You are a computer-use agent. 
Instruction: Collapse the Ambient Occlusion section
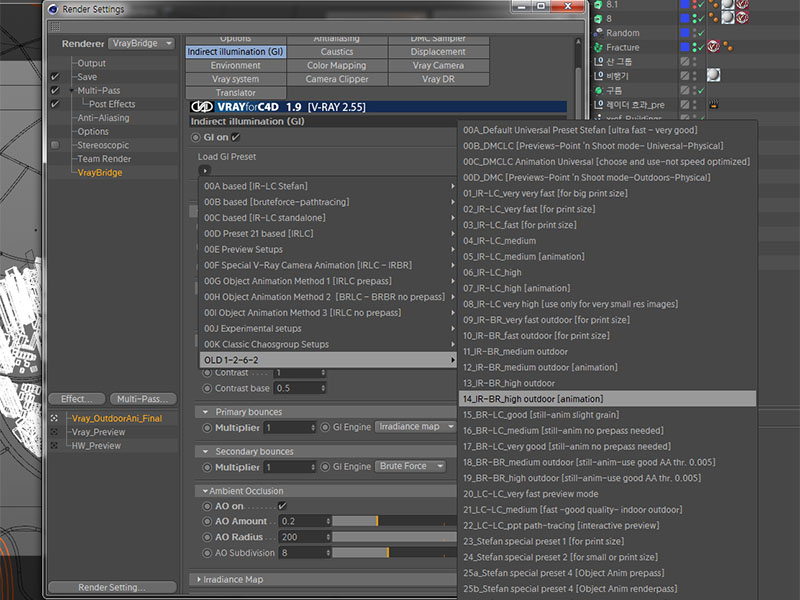coord(205,491)
